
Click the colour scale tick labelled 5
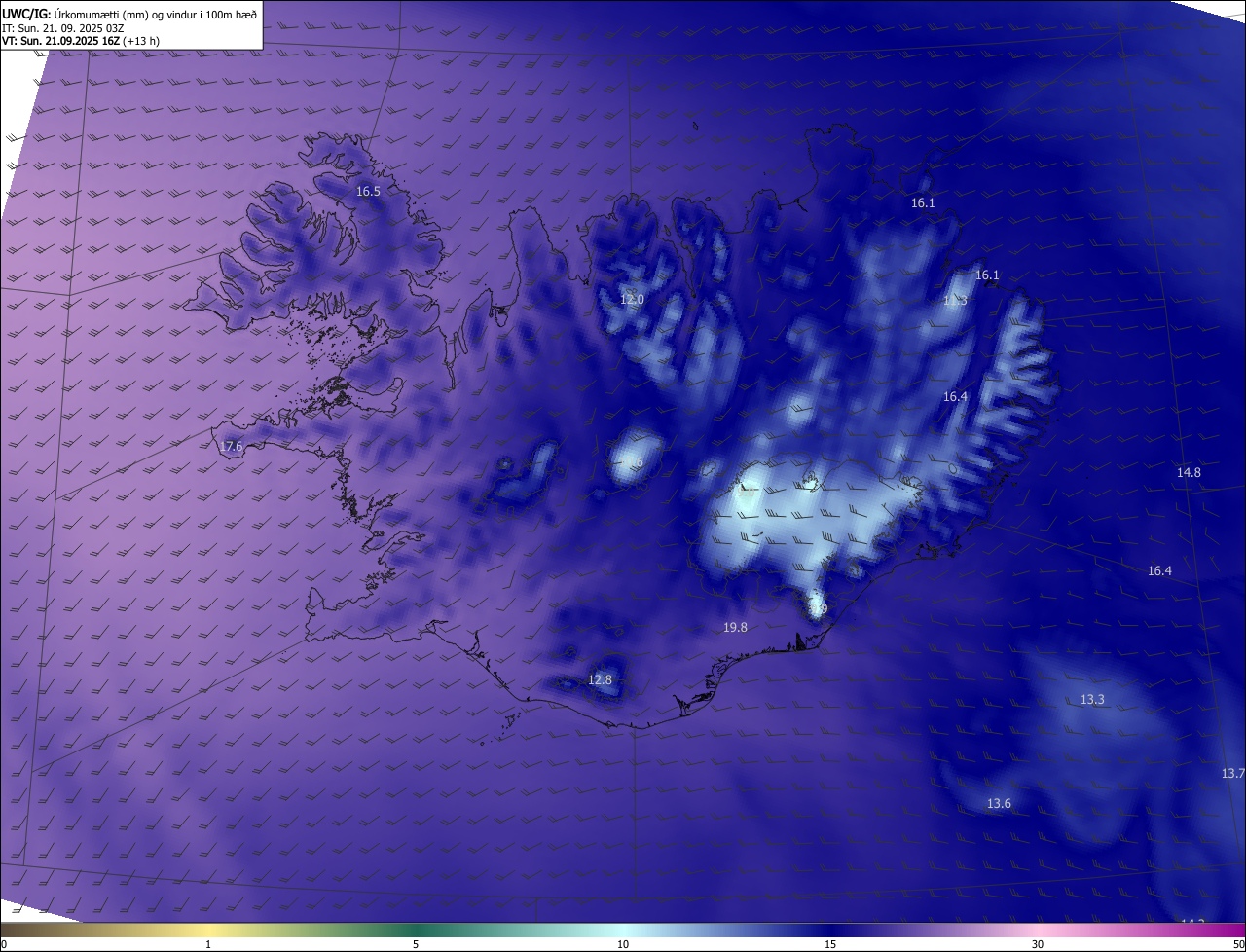point(416,944)
